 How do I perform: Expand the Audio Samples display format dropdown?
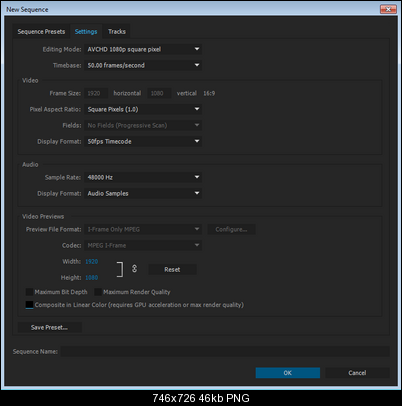(143, 193)
